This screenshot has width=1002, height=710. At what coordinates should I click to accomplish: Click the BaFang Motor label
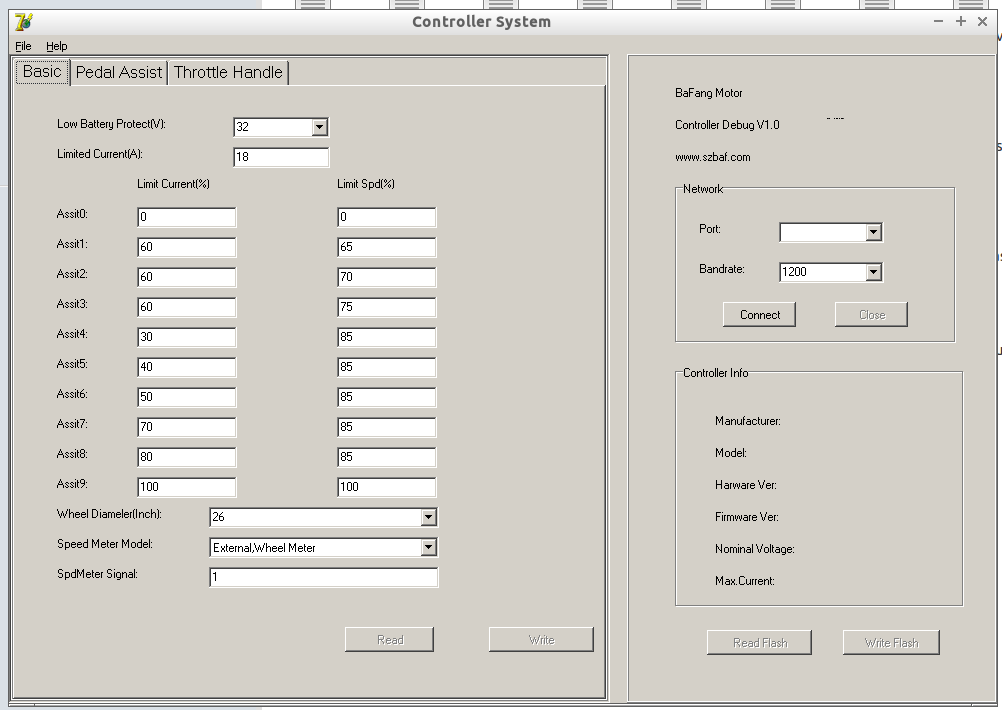(x=709, y=93)
